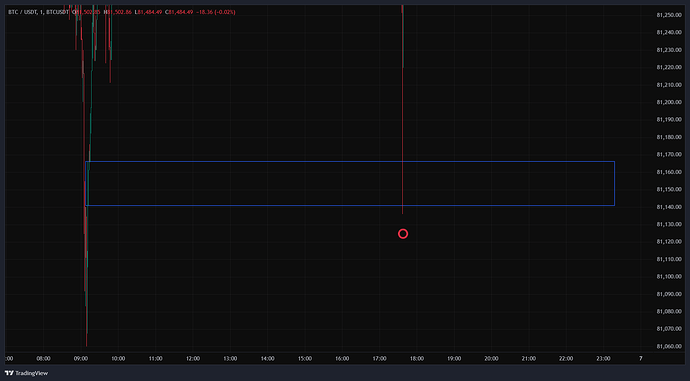Click the 81,150.00 price axis label
This screenshot has height=381, width=690.
669,190
